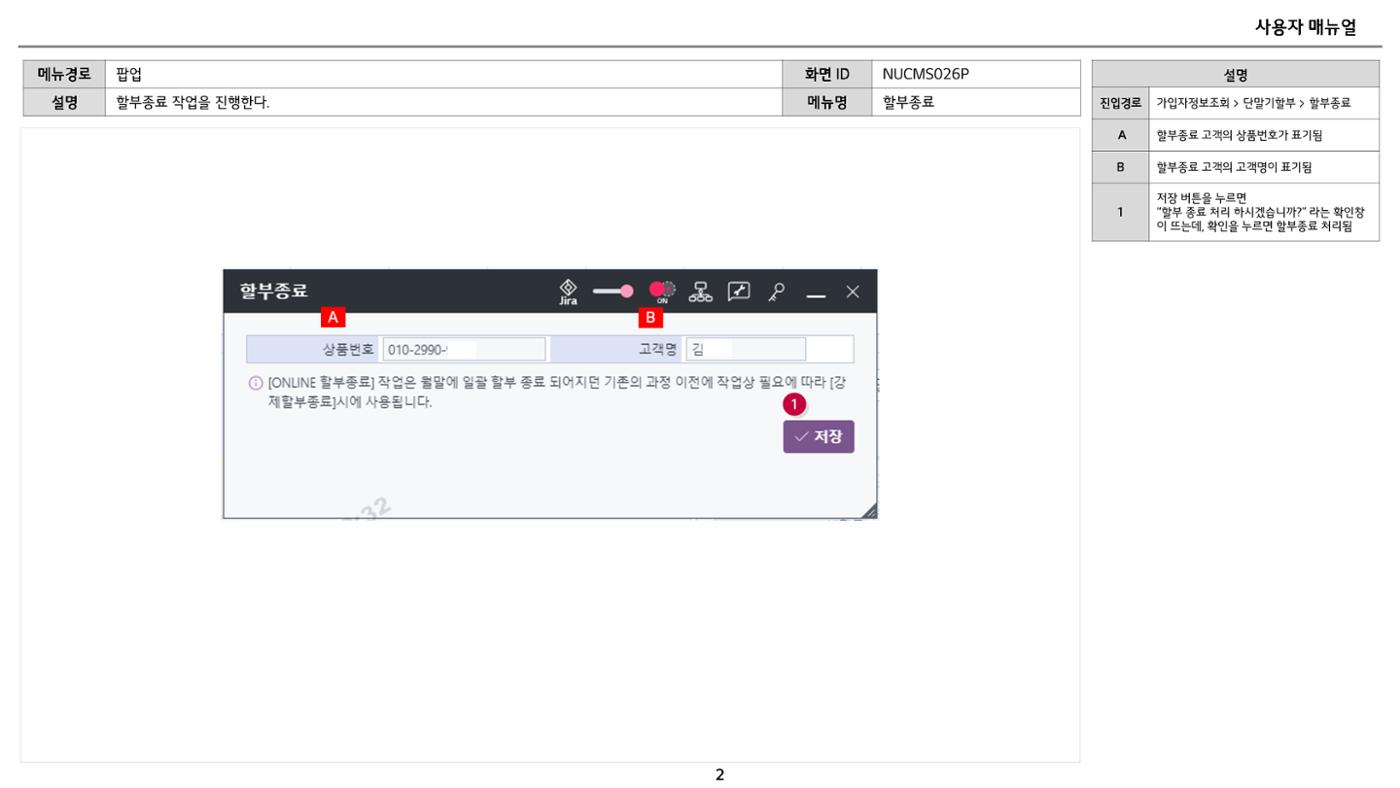Close the 할부종료 popup window
The height and width of the screenshot is (788, 1400).
(852, 291)
